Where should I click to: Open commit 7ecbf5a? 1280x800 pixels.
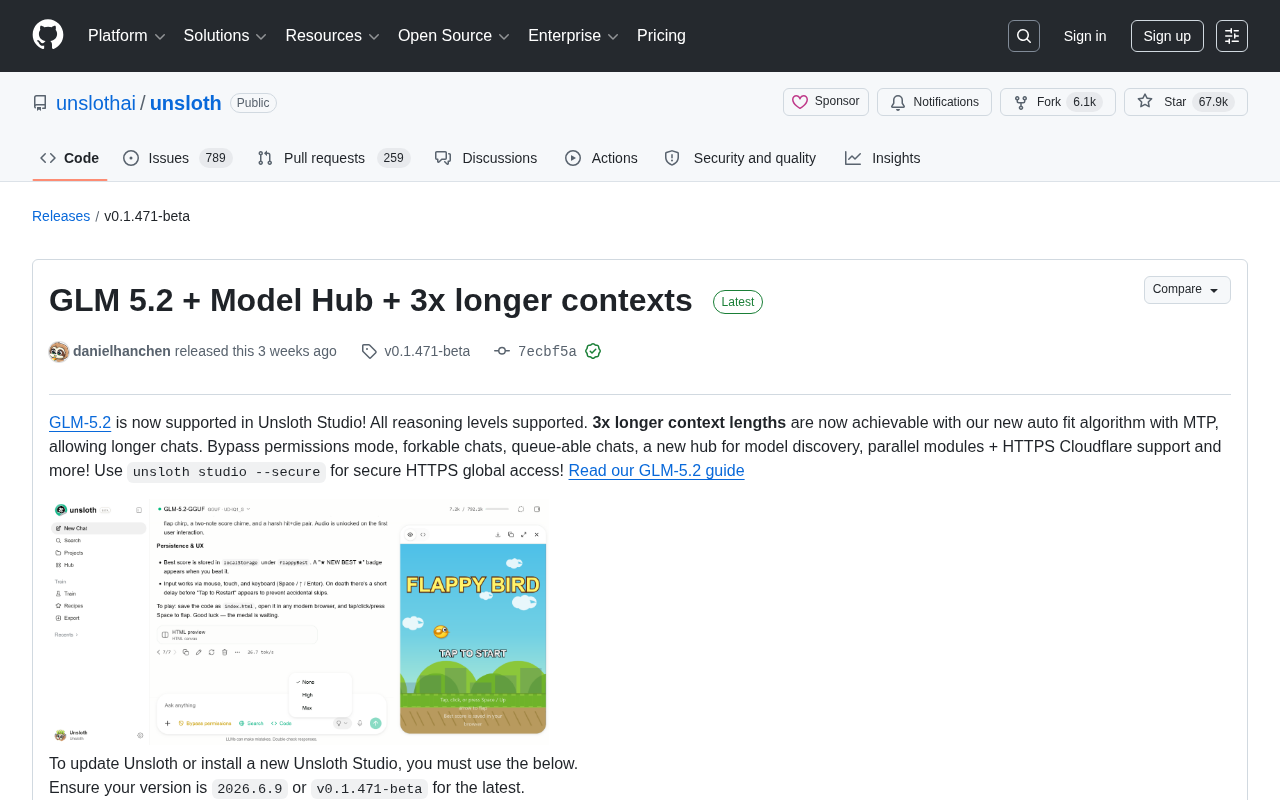point(547,352)
